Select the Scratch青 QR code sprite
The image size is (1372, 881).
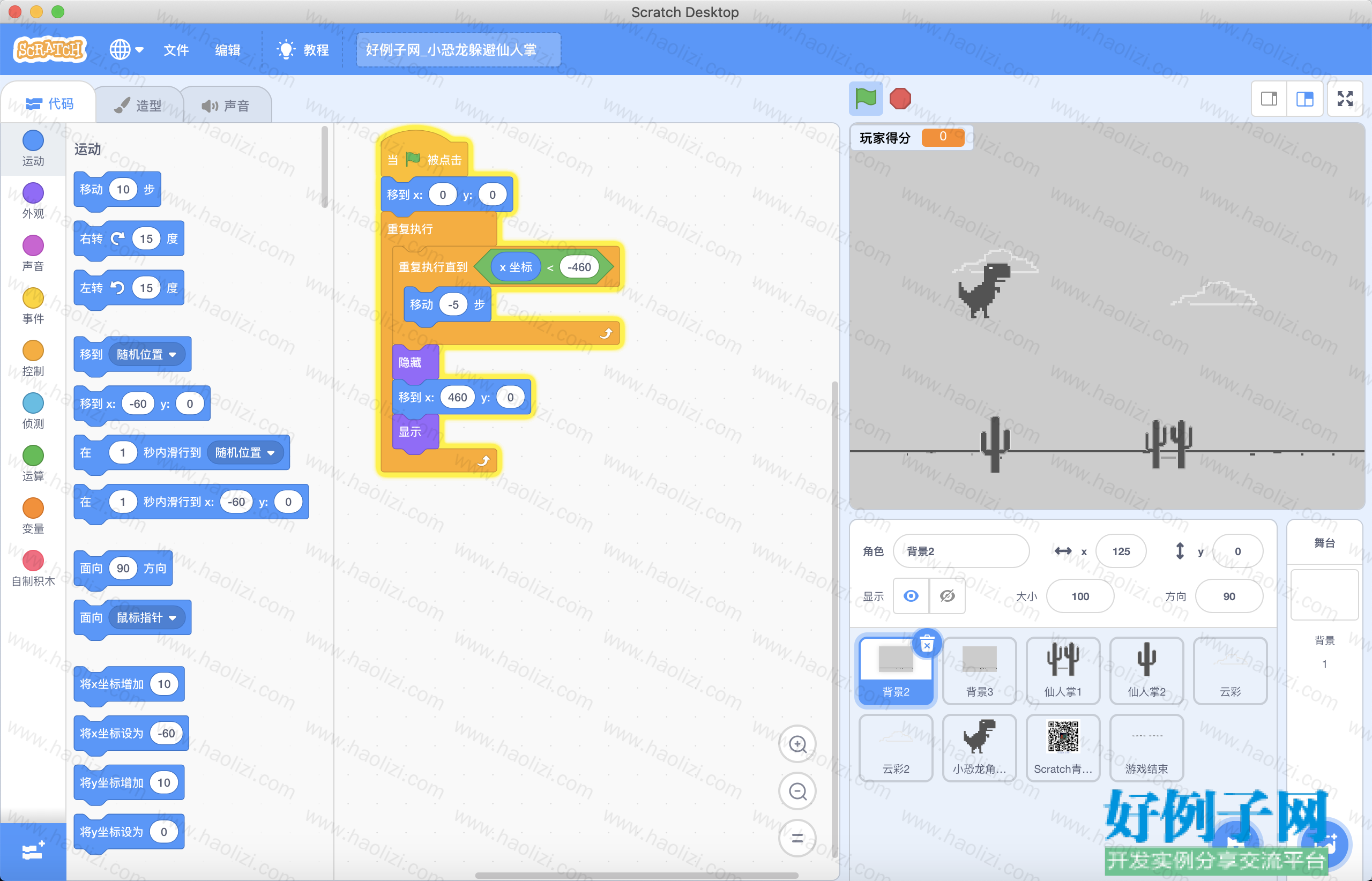click(1063, 748)
